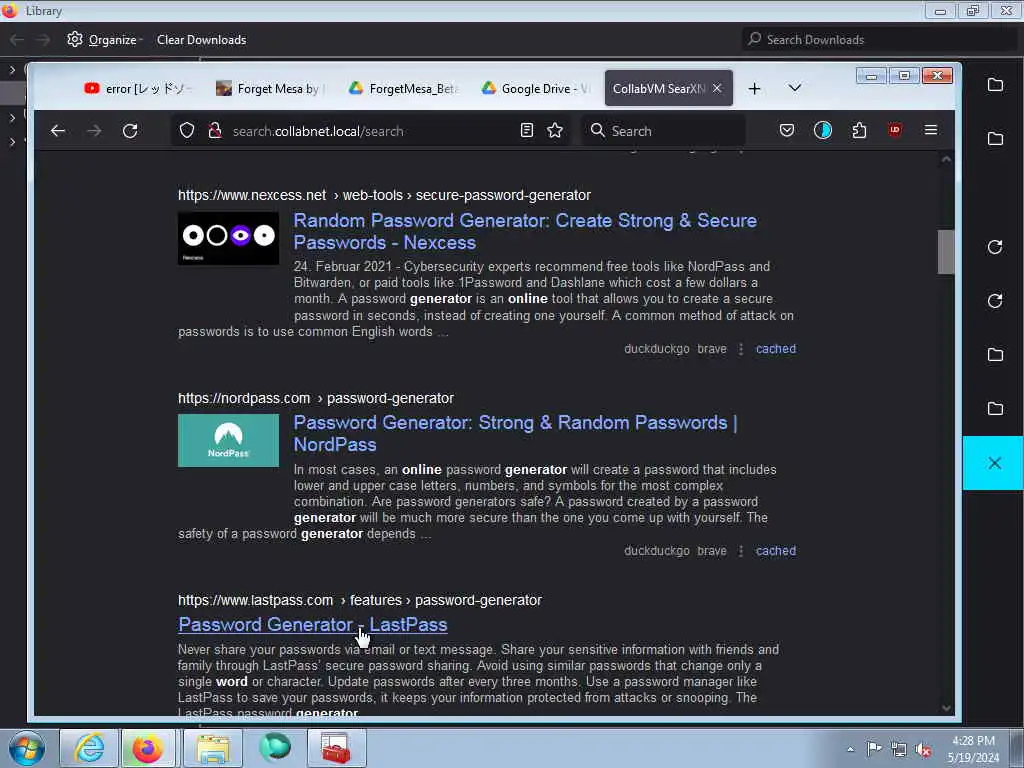Open the insecure connection lock icon
The image size is (1024, 768).
(214, 131)
